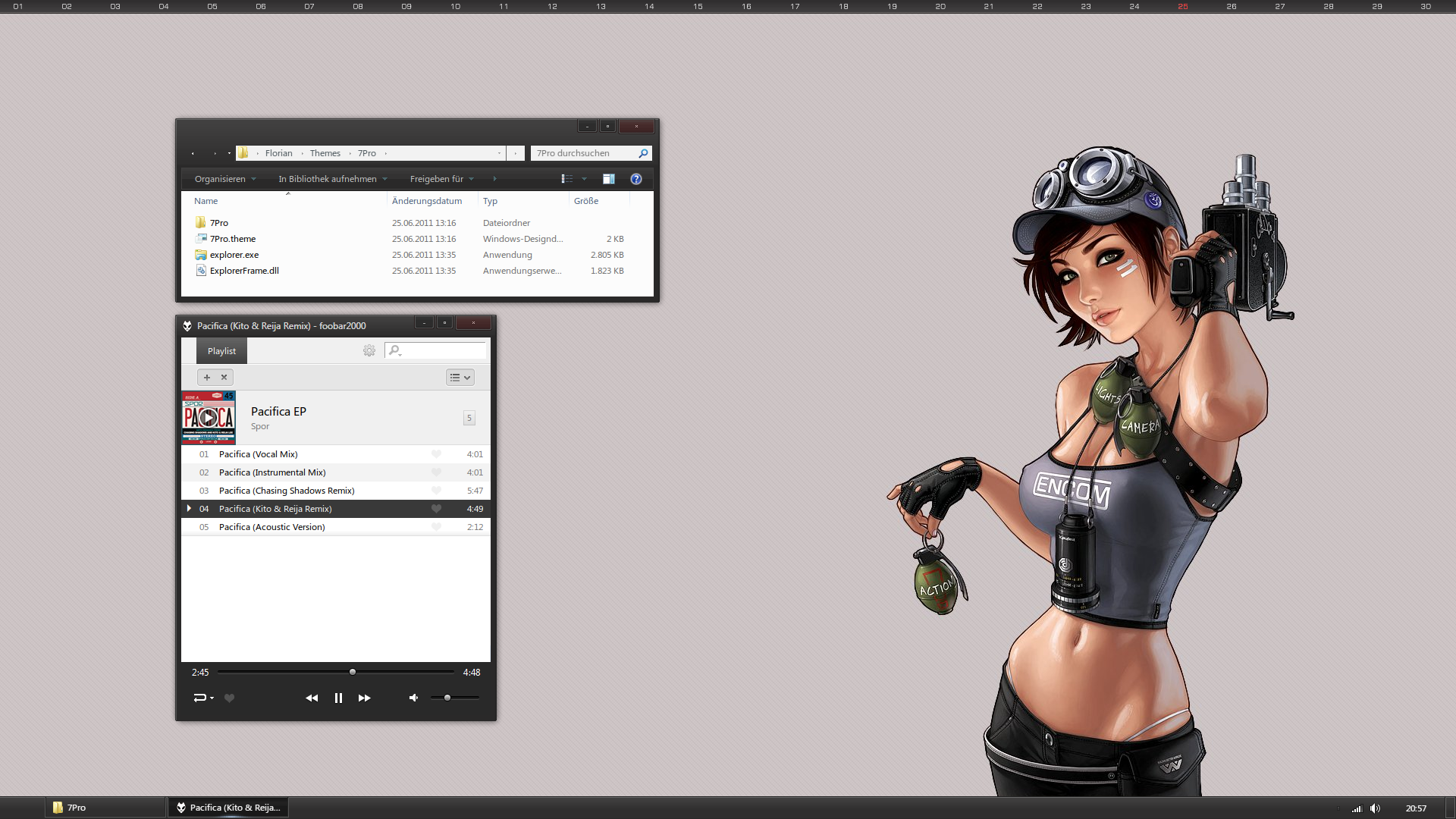Screen dimensions: 1456x819
Task: Skip to the previous track
Action: (x=312, y=698)
